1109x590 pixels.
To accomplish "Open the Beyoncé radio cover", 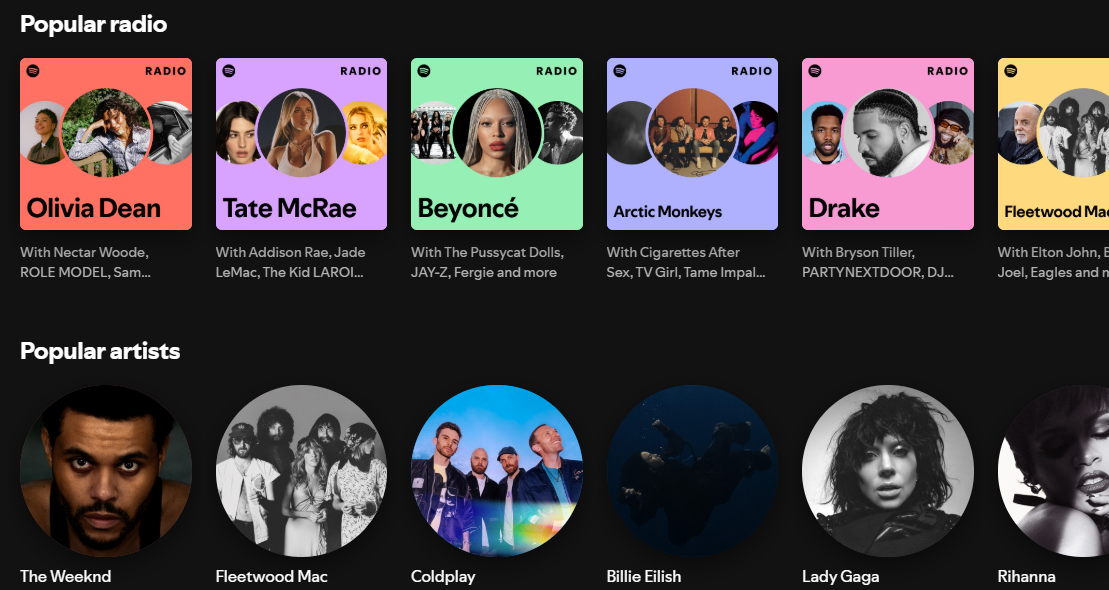I will 497,144.
